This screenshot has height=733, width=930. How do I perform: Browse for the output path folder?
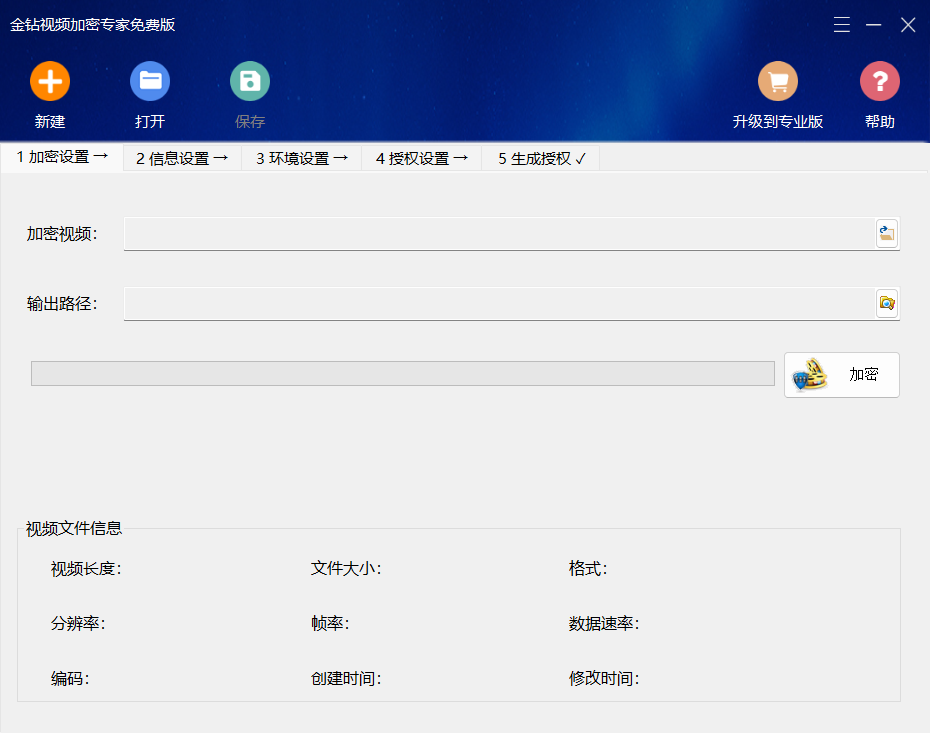pos(887,303)
